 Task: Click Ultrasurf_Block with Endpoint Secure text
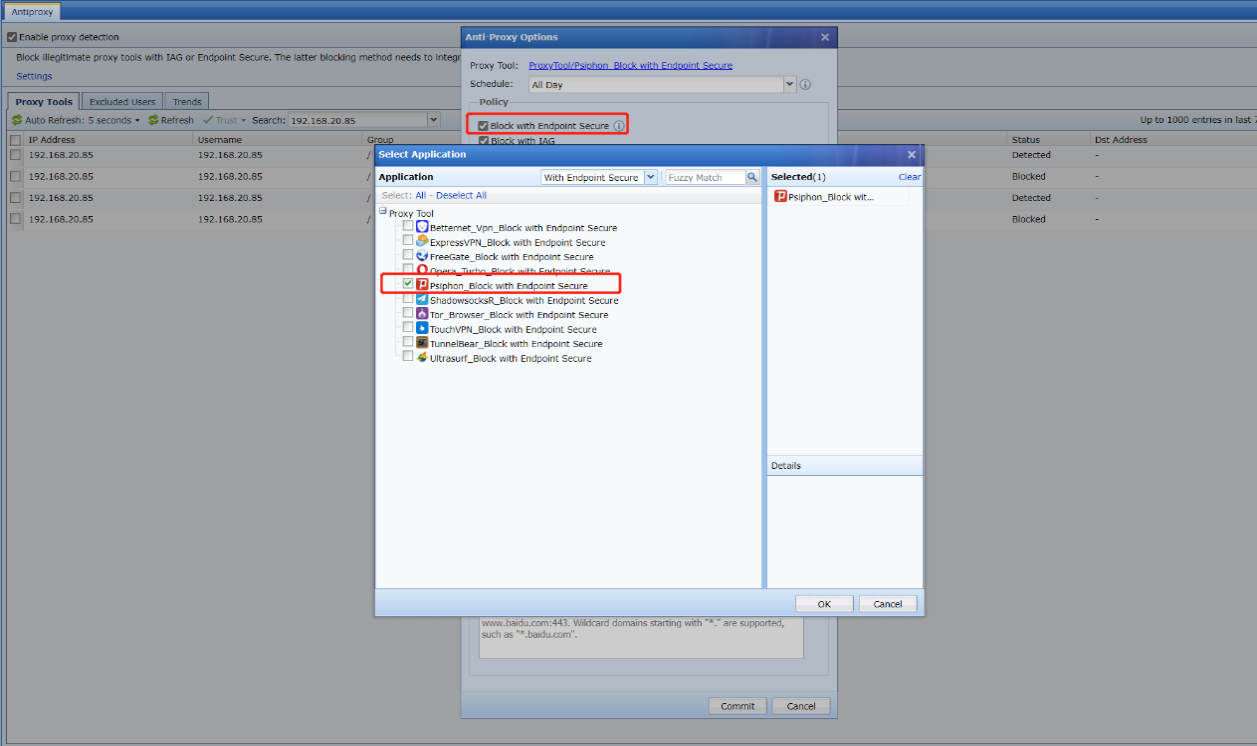pos(510,358)
